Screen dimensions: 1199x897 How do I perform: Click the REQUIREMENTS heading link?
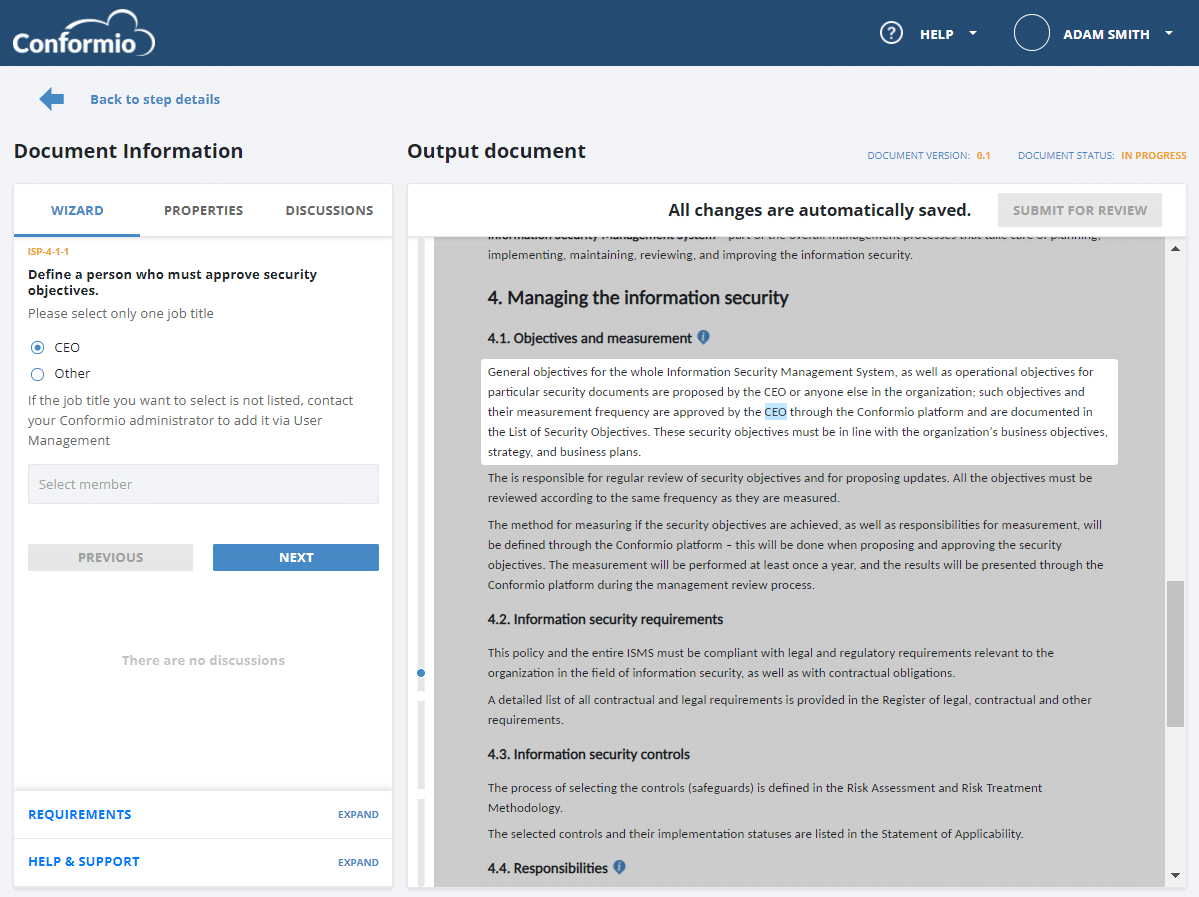pos(80,814)
